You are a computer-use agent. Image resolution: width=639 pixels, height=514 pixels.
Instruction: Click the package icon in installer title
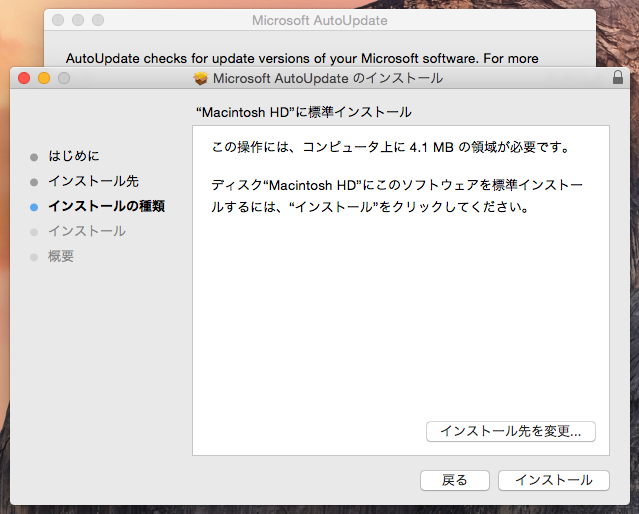(x=201, y=78)
